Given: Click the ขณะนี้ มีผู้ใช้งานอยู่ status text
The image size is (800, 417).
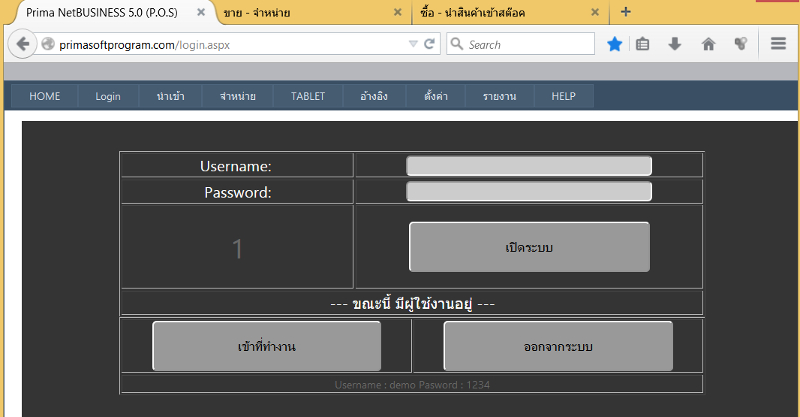Looking at the screenshot, I should 412,304.
